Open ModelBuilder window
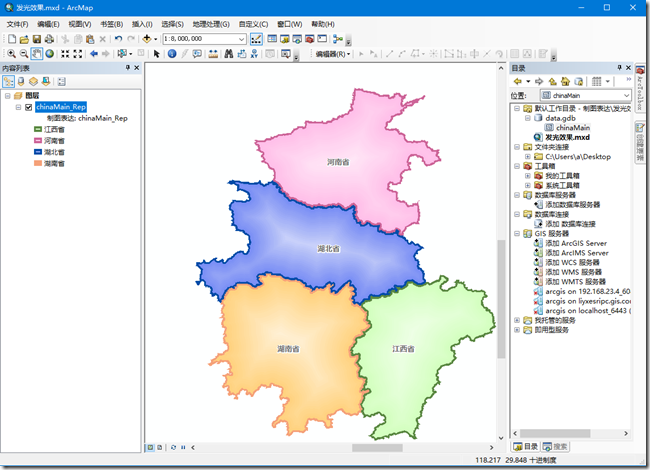650x470 pixels. coord(338,39)
